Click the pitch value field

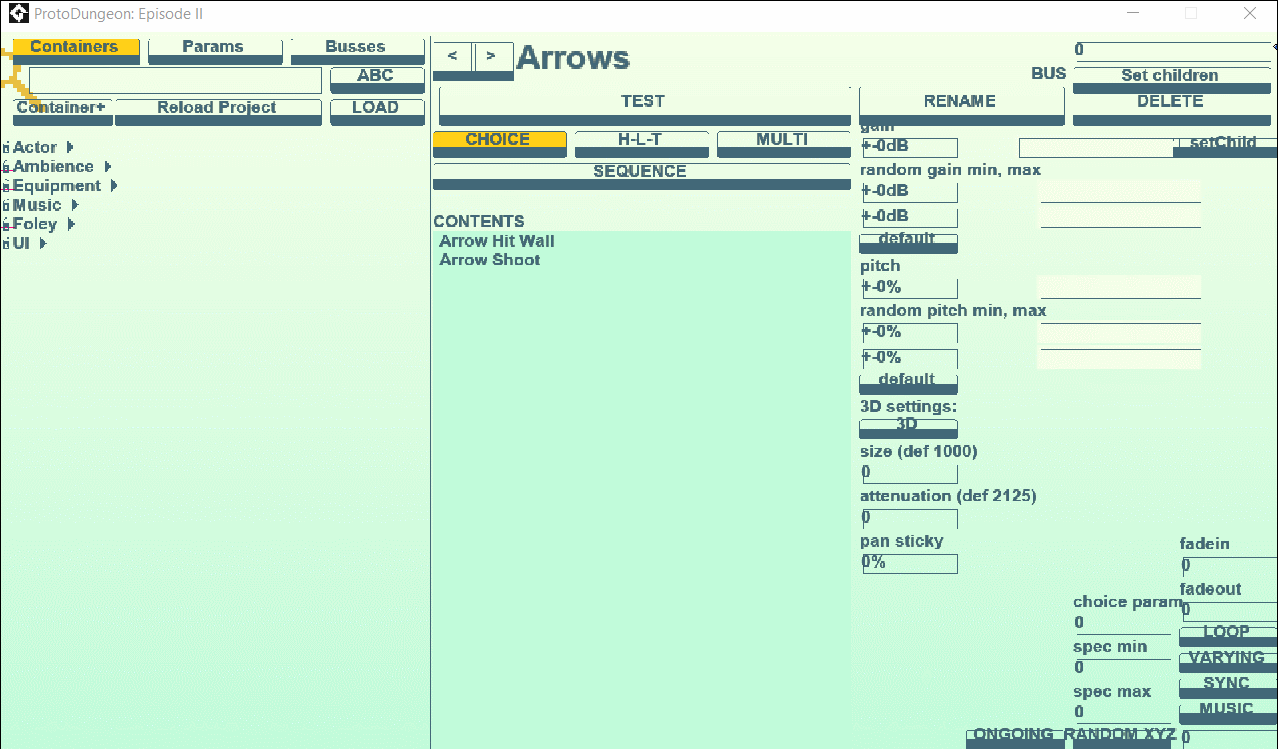pos(909,289)
